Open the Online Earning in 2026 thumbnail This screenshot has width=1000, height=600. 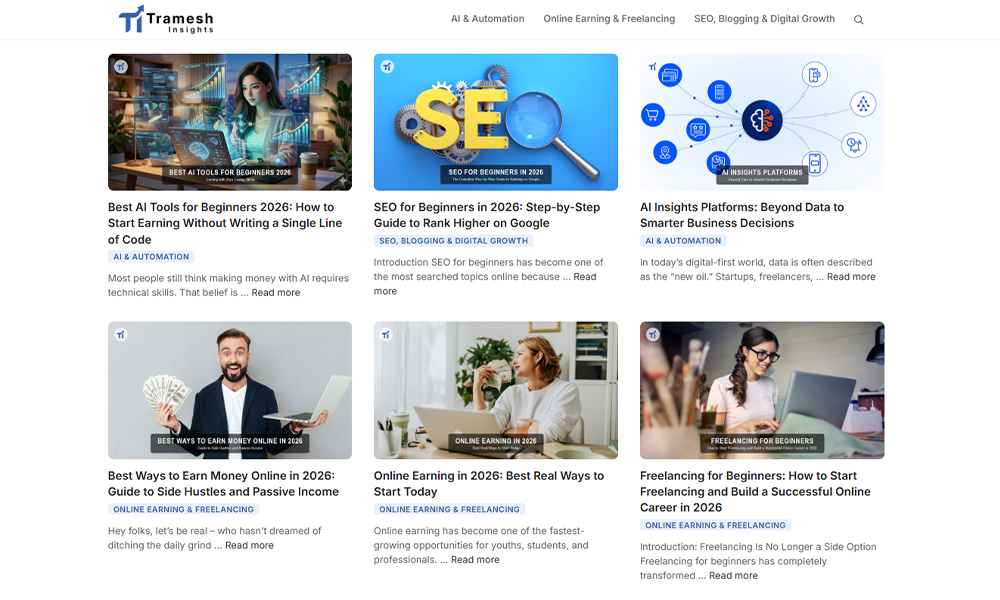(x=496, y=390)
